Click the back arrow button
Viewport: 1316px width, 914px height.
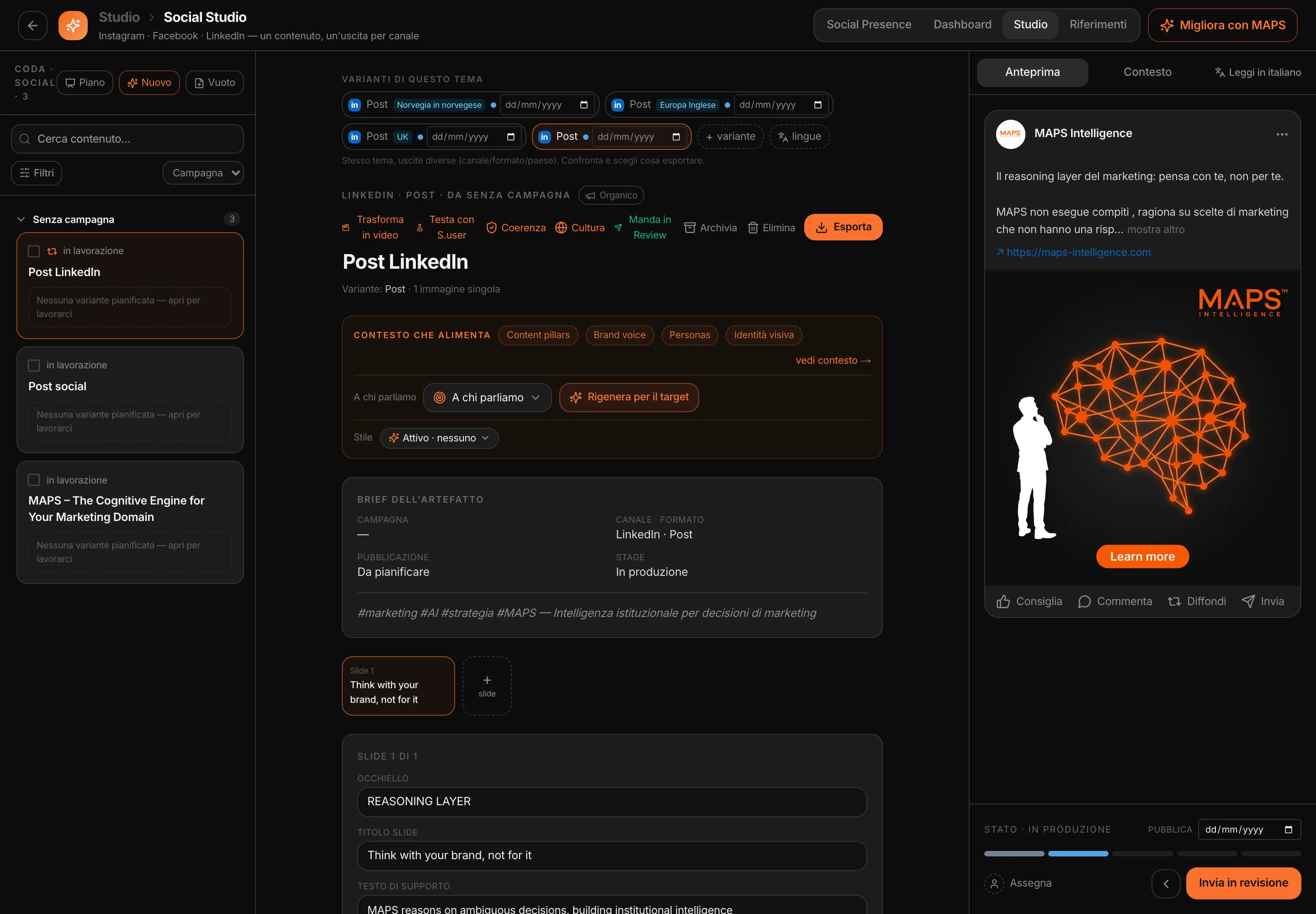tap(32, 25)
